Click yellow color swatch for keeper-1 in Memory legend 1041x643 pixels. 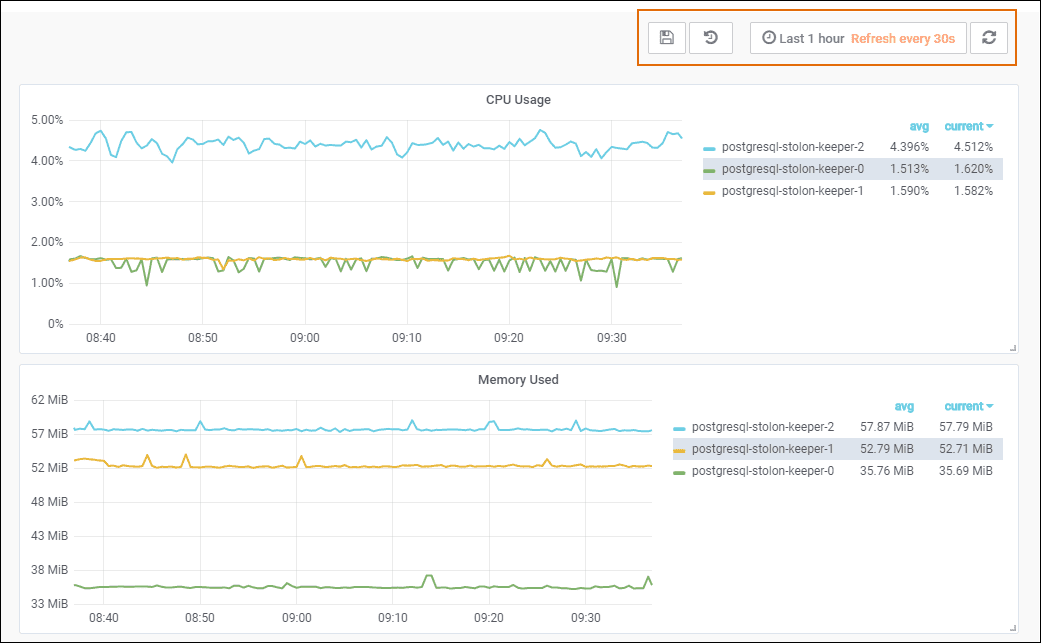[x=680, y=450]
